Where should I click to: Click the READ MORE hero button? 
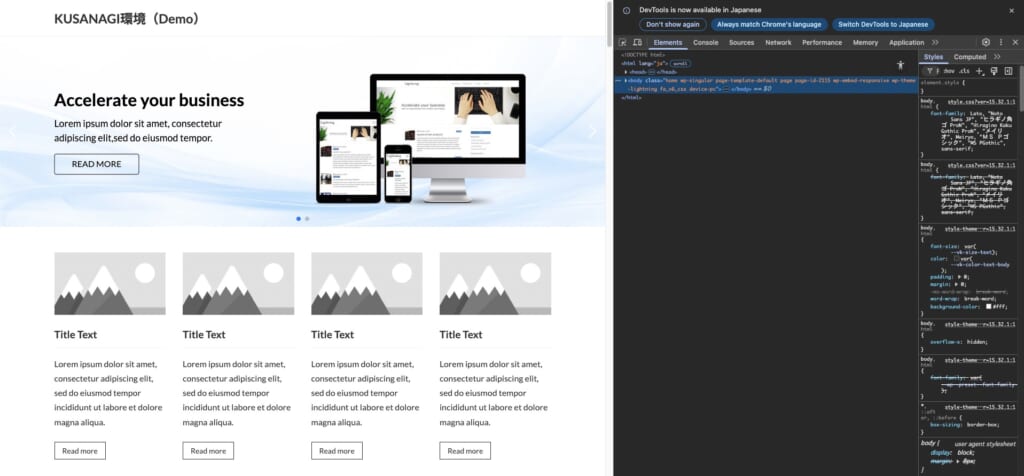(96, 164)
